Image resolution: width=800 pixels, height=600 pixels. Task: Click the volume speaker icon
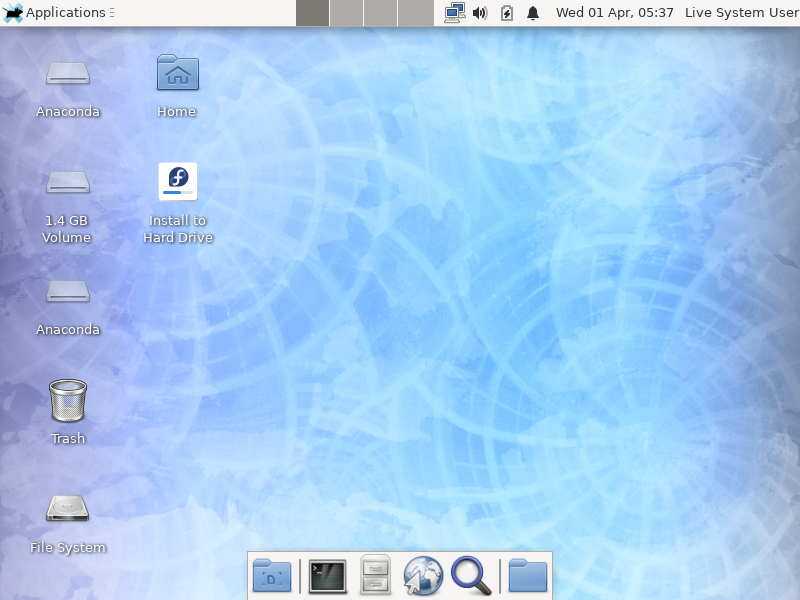pyautogui.click(x=480, y=13)
